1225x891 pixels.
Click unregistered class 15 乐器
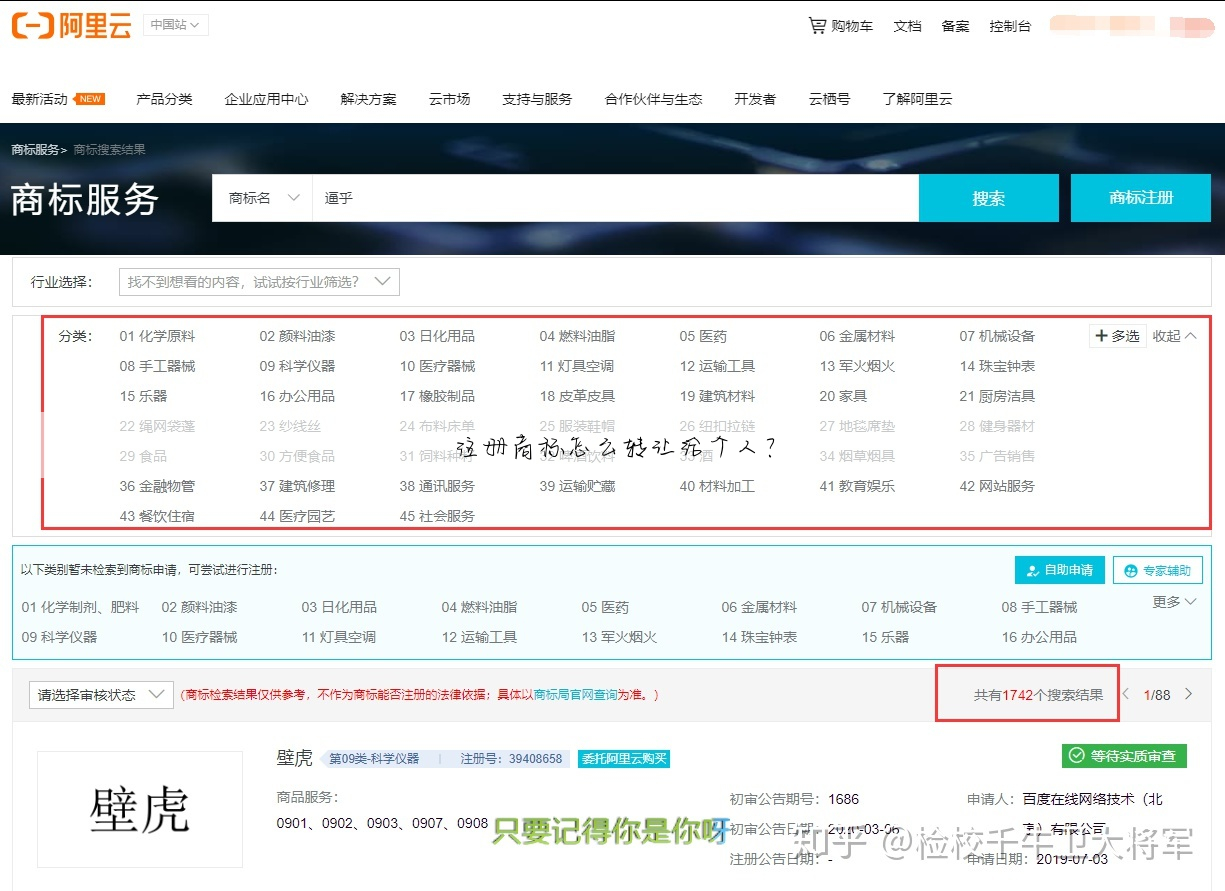coord(885,637)
